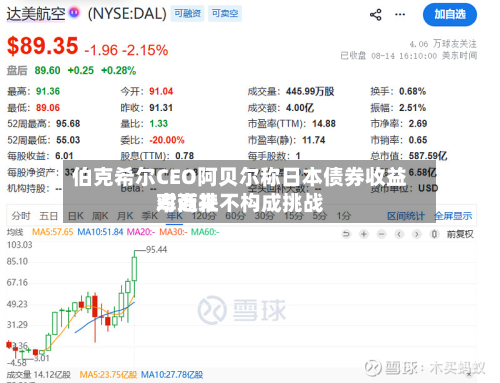Click the 可卖空 tag

225,14
